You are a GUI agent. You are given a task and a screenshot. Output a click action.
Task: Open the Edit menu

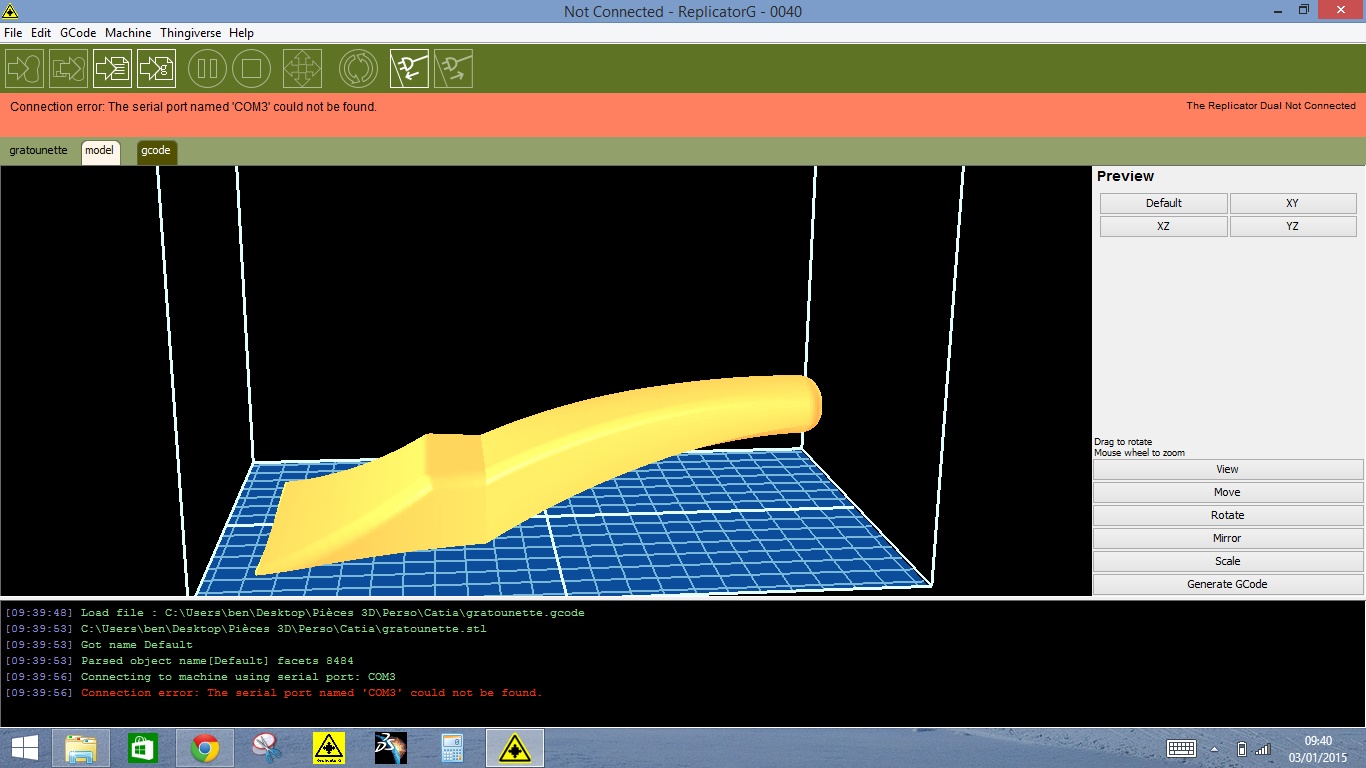click(x=41, y=33)
